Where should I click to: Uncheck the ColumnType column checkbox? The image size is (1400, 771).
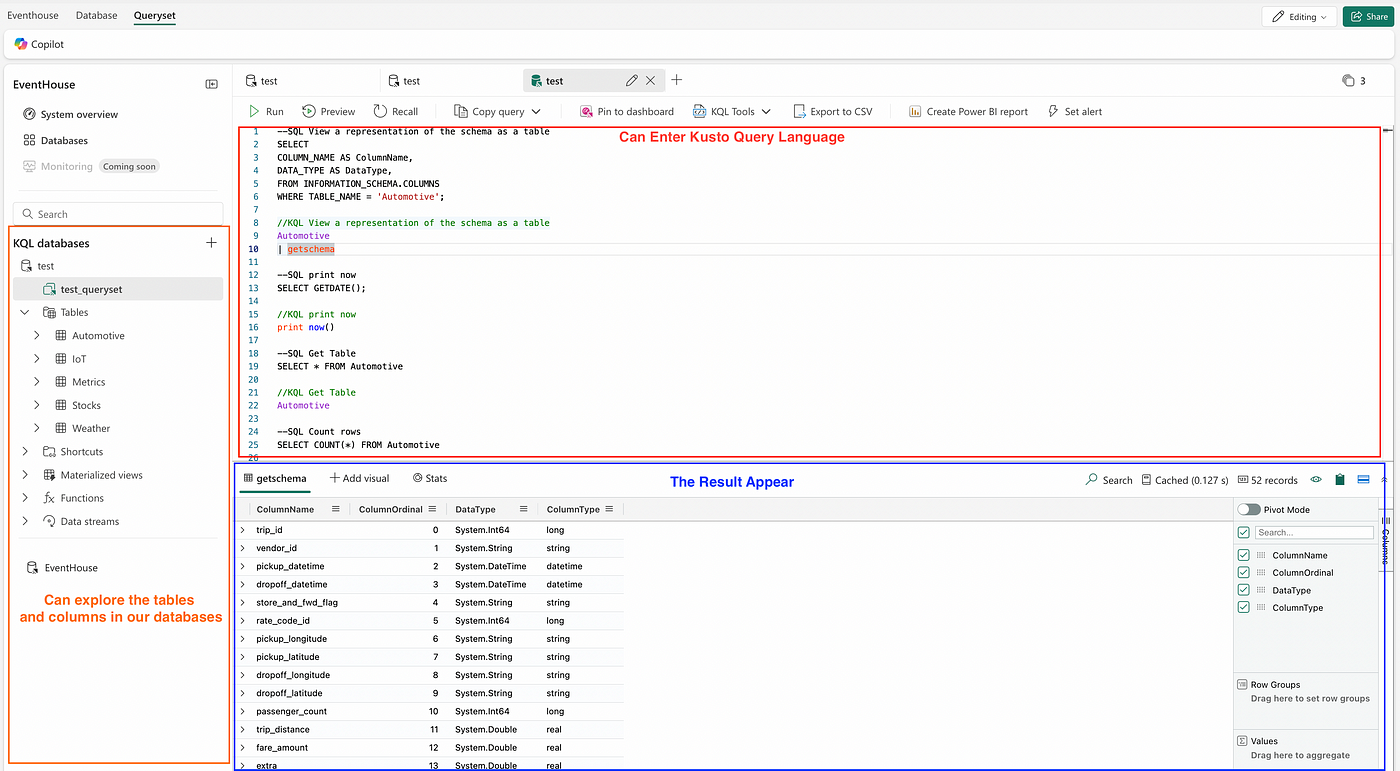pos(1243,607)
